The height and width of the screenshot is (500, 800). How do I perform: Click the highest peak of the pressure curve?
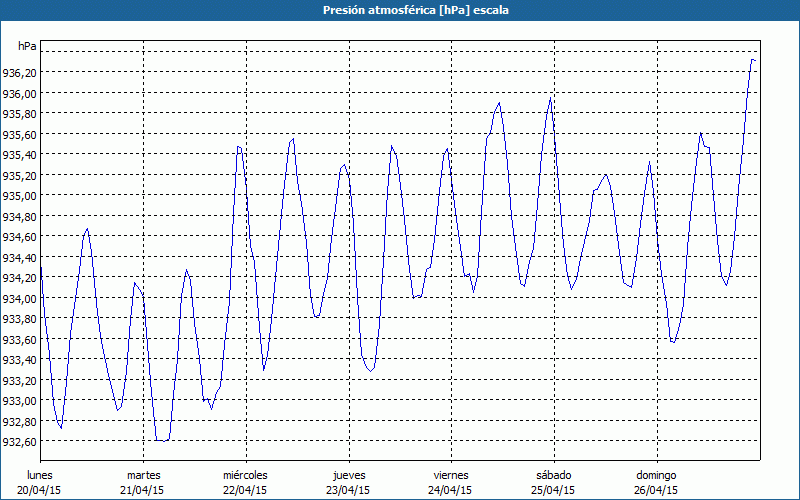click(752, 60)
